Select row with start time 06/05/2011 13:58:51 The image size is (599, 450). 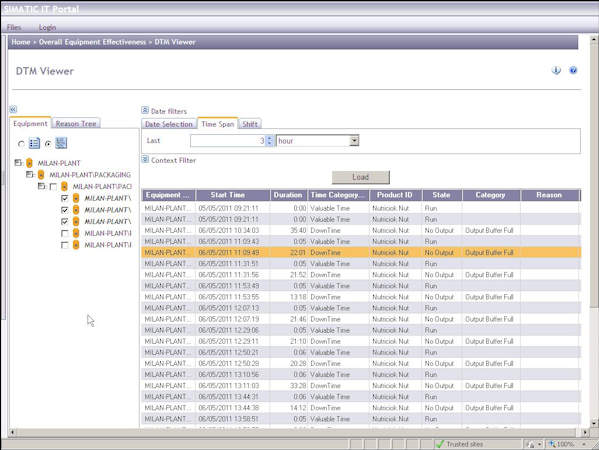[x=361, y=419]
